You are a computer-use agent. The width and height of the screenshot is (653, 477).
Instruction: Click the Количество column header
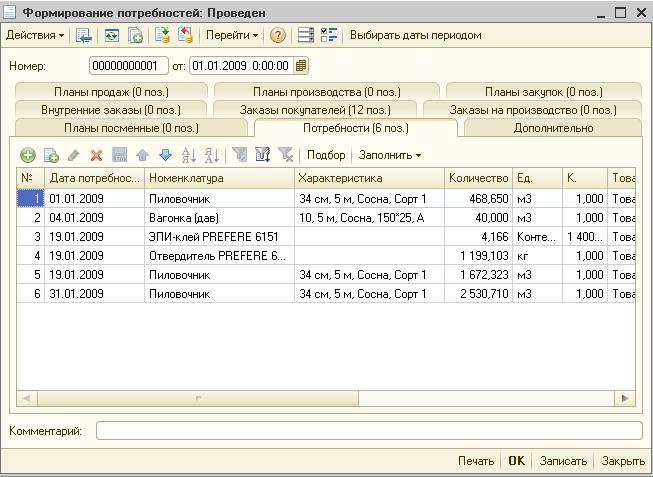click(x=479, y=178)
